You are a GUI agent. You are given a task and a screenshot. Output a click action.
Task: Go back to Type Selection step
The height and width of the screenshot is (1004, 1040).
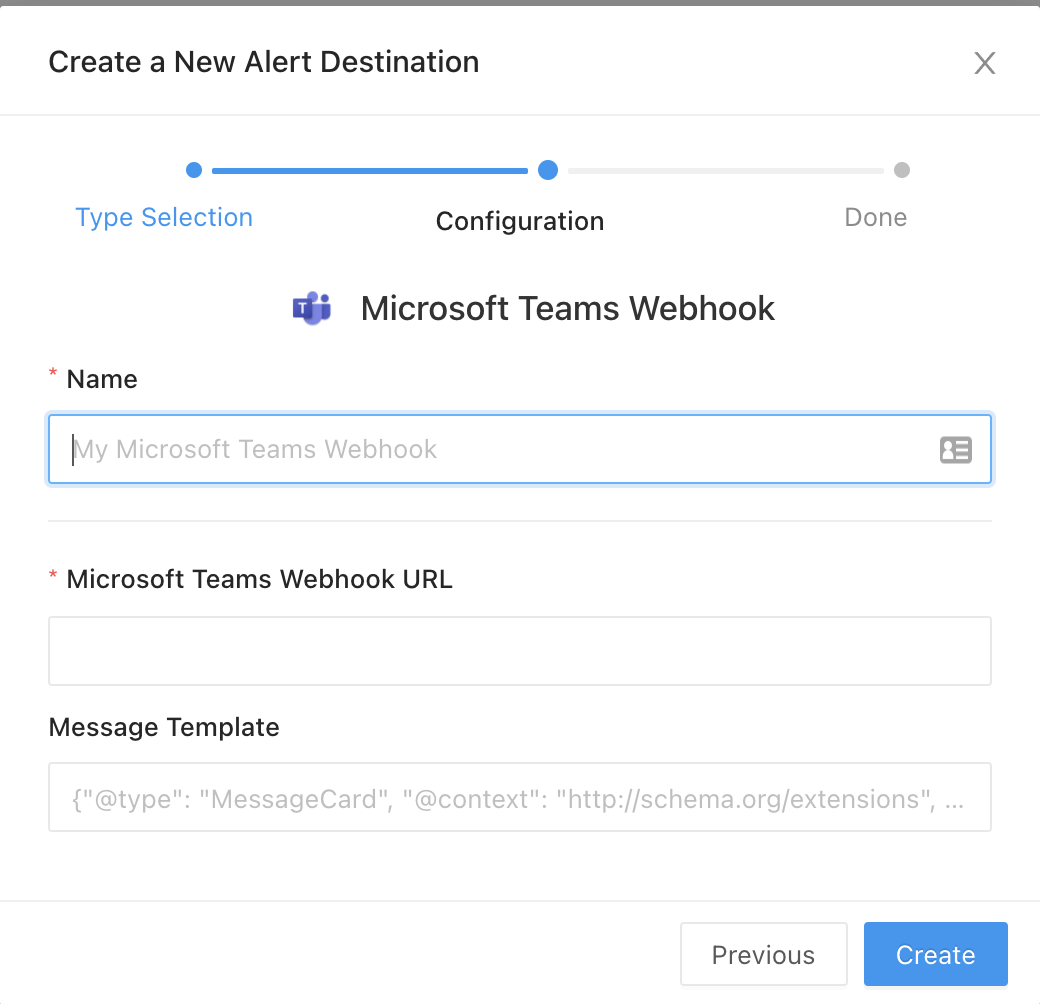click(x=164, y=218)
